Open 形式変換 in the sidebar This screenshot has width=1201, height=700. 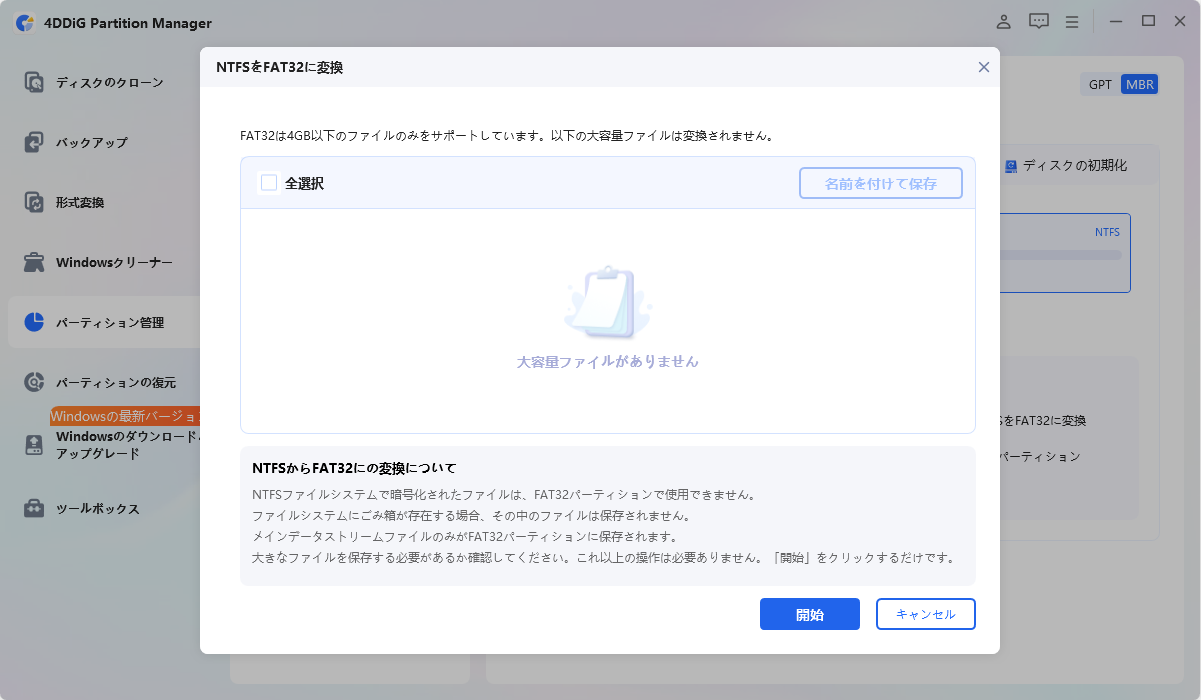tap(80, 202)
